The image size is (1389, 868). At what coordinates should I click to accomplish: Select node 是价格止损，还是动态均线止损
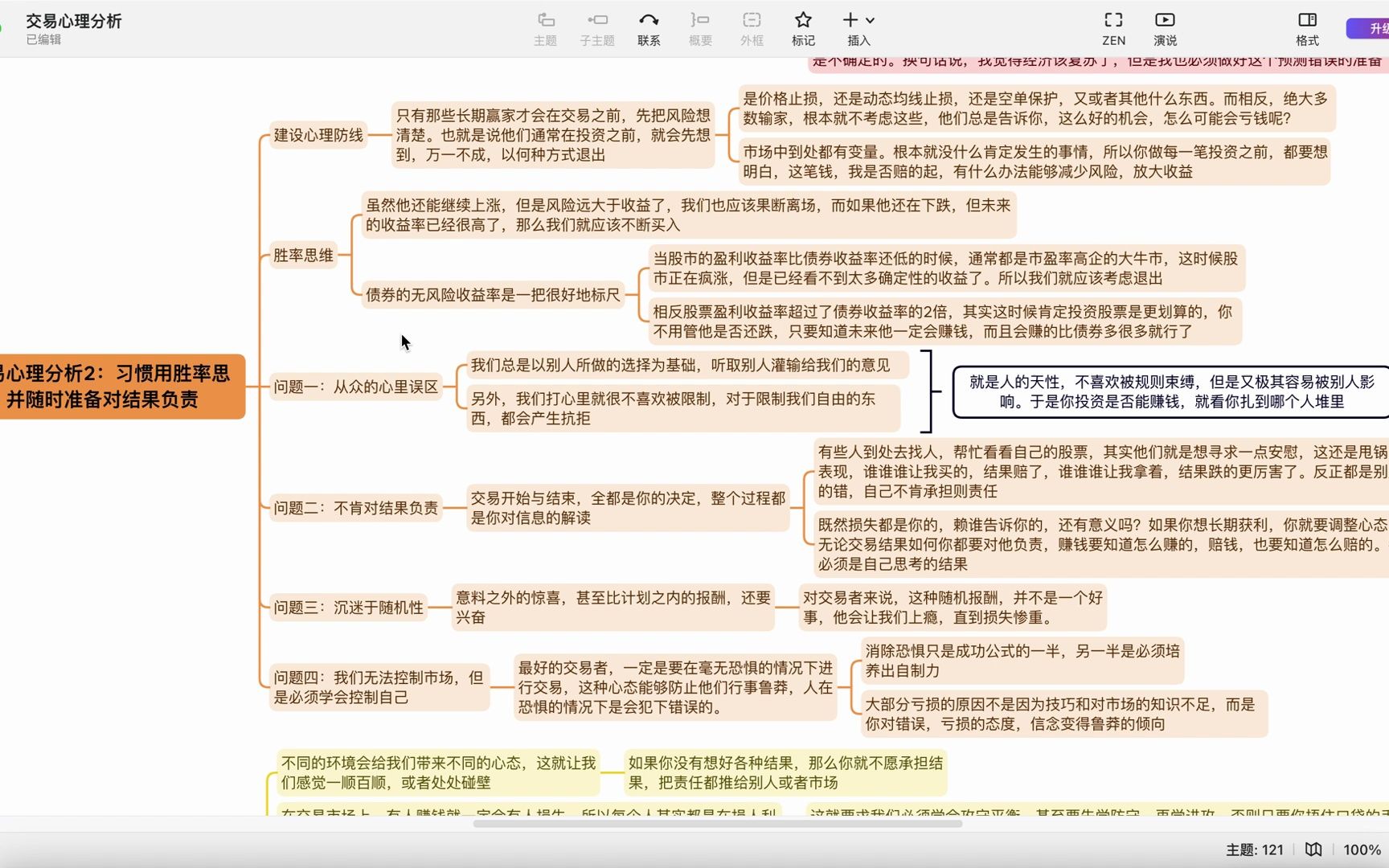point(1037,108)
